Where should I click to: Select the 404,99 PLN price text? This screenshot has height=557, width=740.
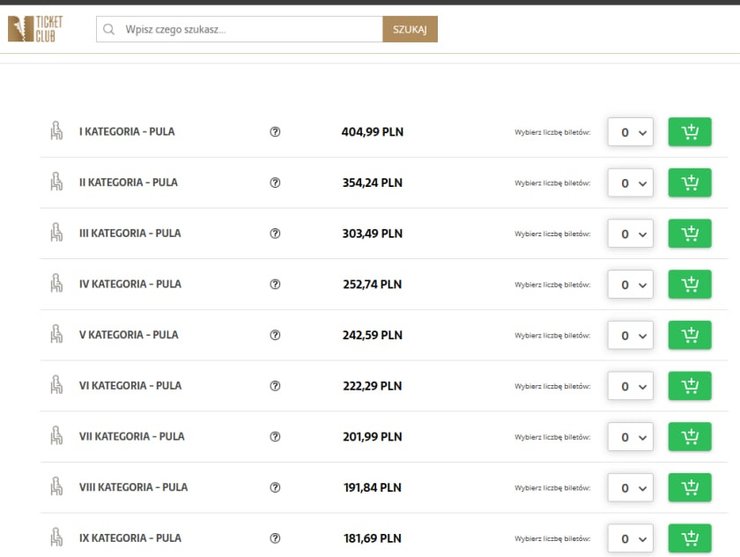click(372, 132)
